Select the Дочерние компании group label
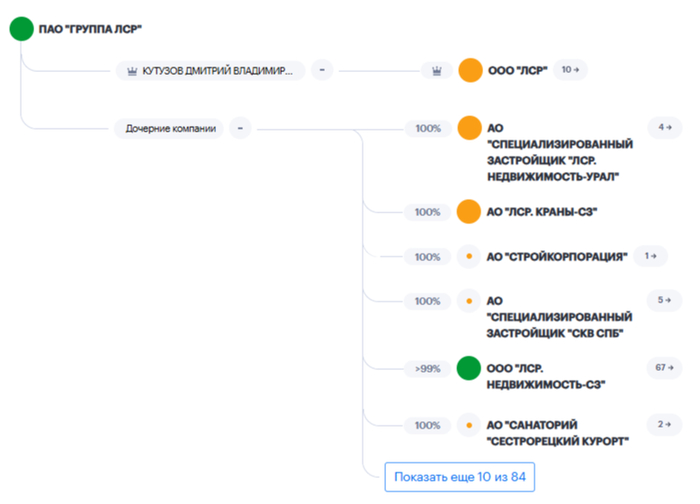Viewport: 700px width, 504px height. (170, 128)
